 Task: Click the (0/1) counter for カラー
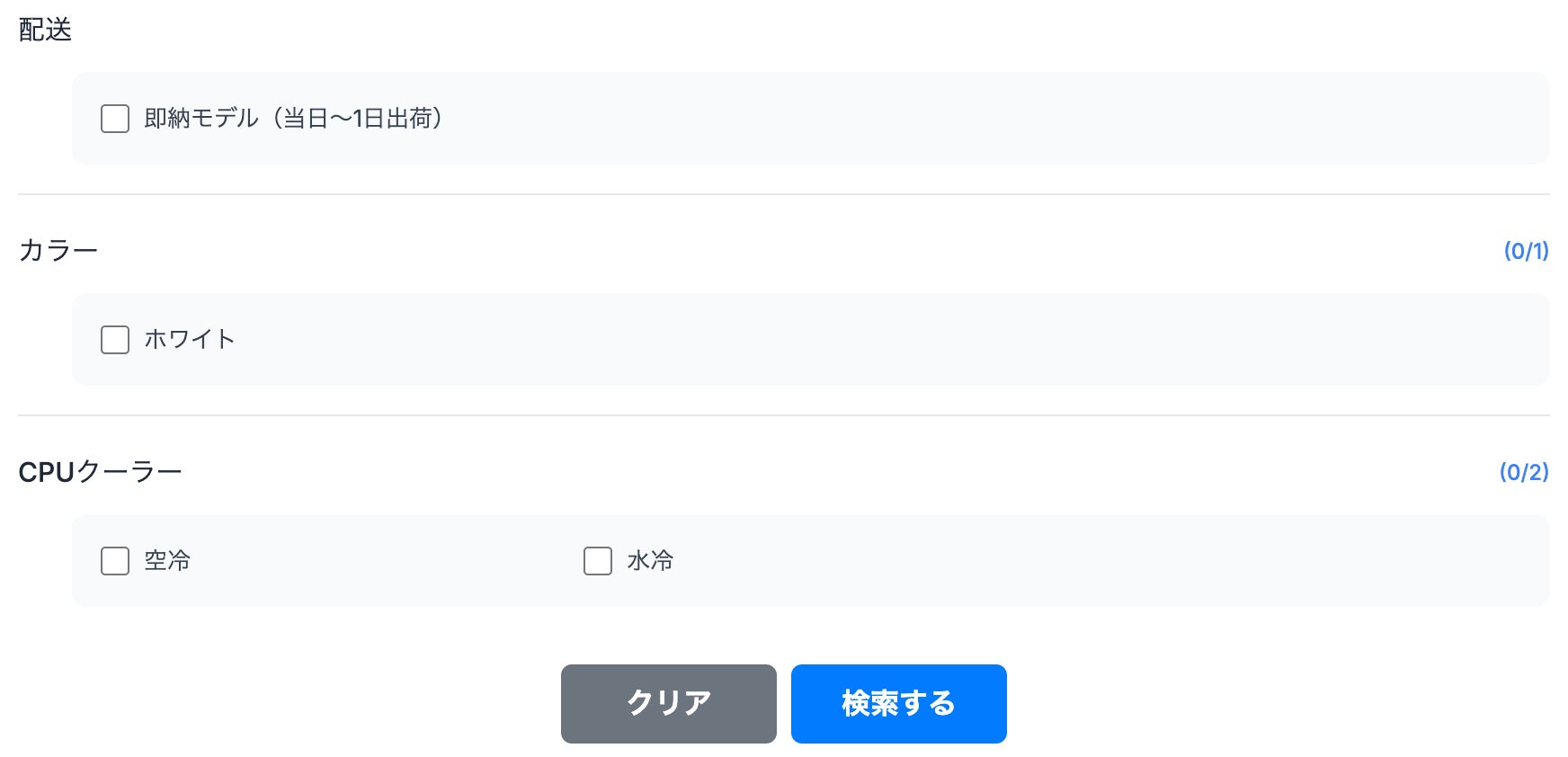click(1526, 251)
